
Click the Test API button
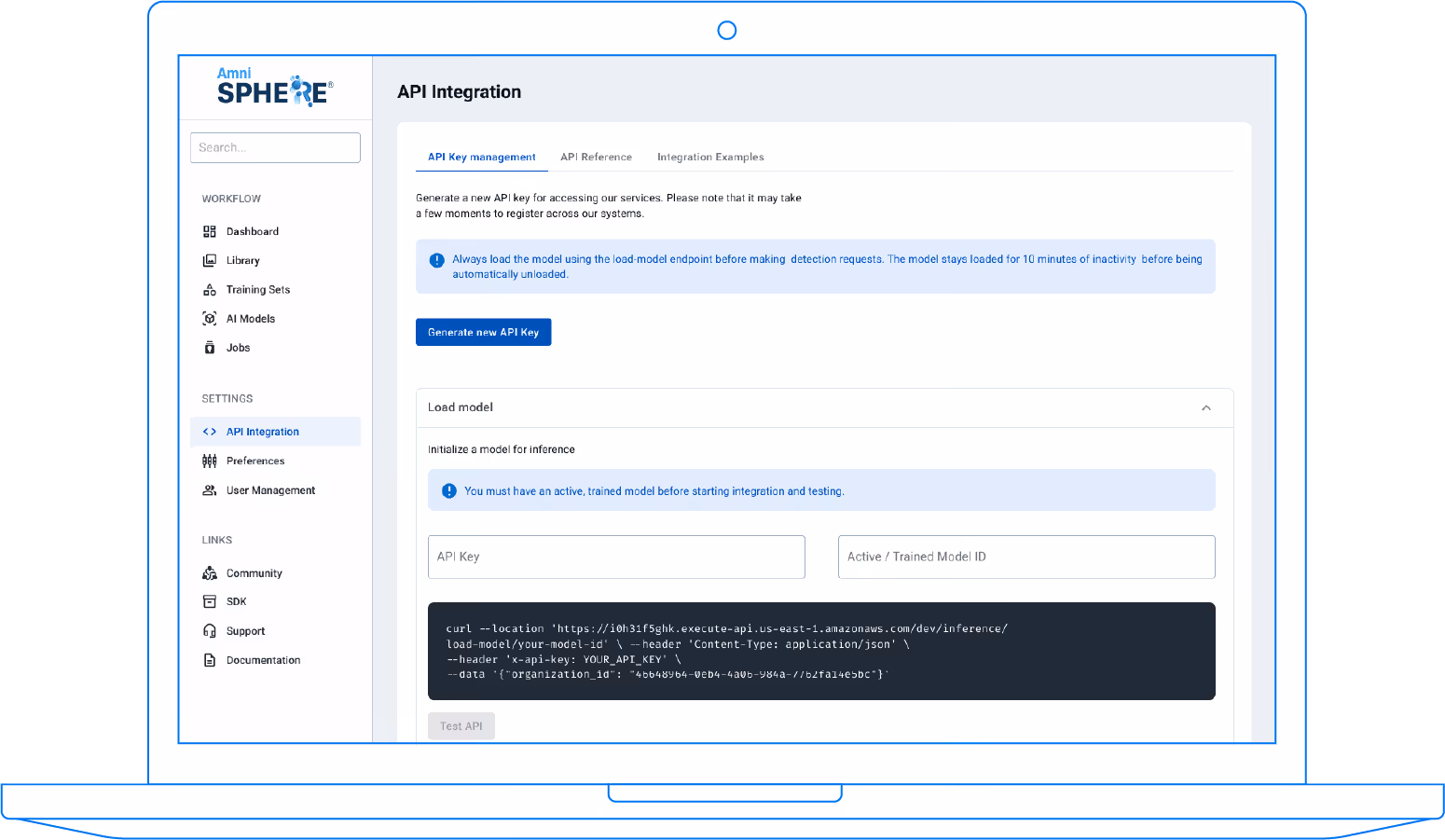click(x=461, y=726)
